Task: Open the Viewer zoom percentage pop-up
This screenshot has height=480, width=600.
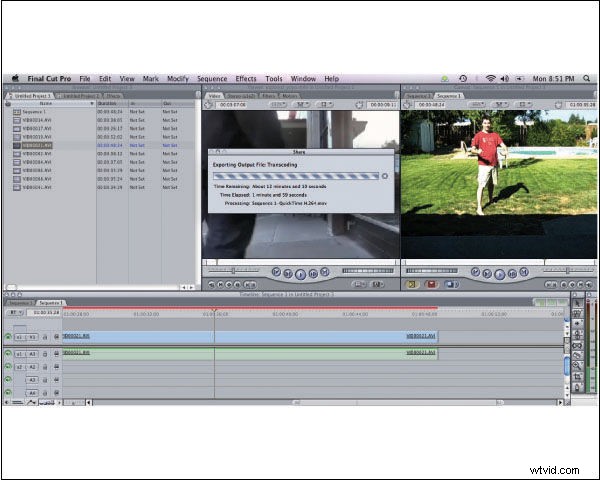Action: tap(278, 104)
